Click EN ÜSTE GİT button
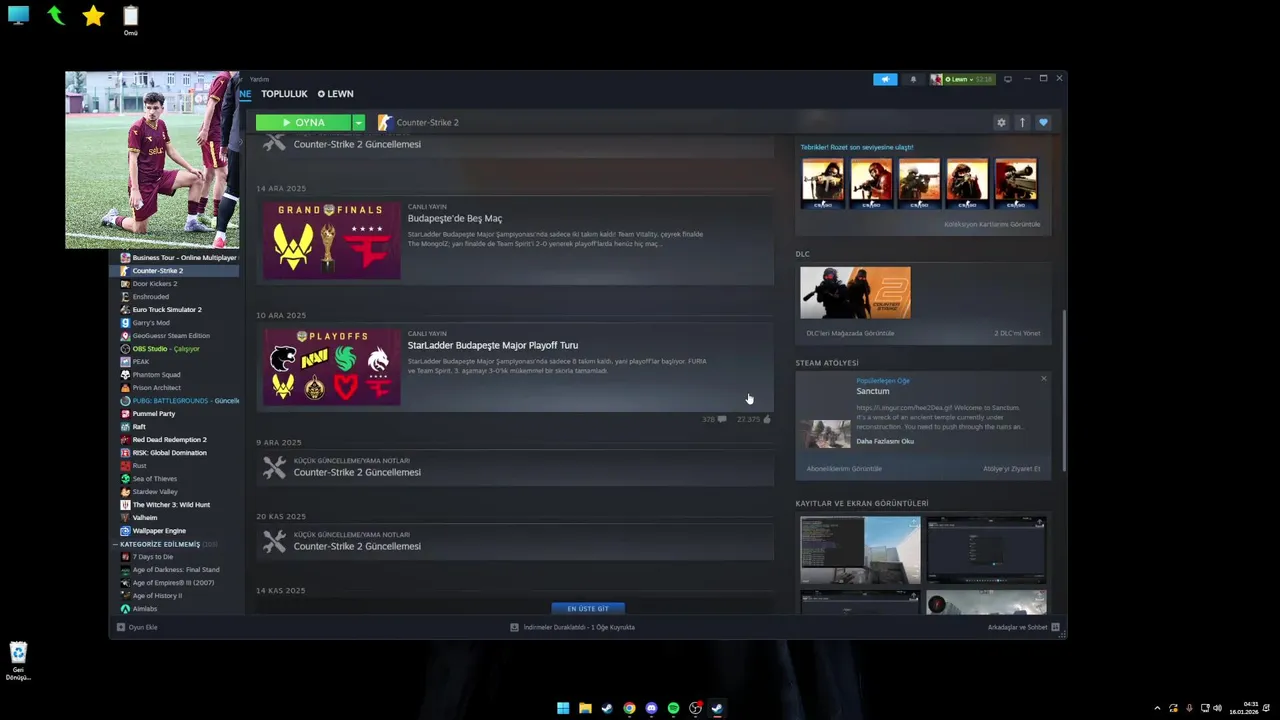The width and height of the screenshot is (1280, 720). point(588,608)
